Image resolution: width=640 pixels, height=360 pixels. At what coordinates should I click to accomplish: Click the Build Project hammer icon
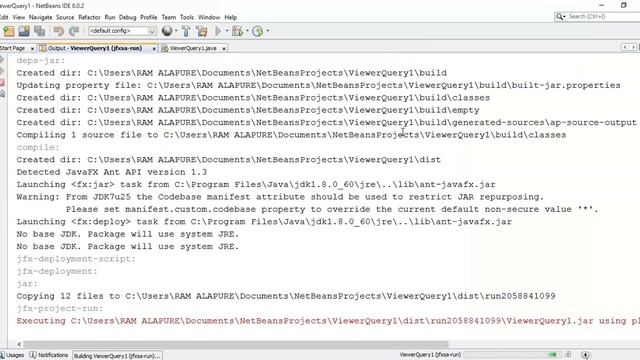click(x=186, y=31)
